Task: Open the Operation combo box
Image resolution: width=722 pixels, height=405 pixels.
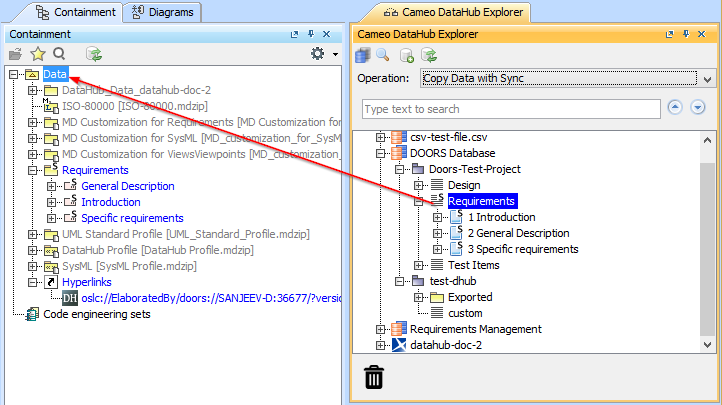Action: point(567,78)
